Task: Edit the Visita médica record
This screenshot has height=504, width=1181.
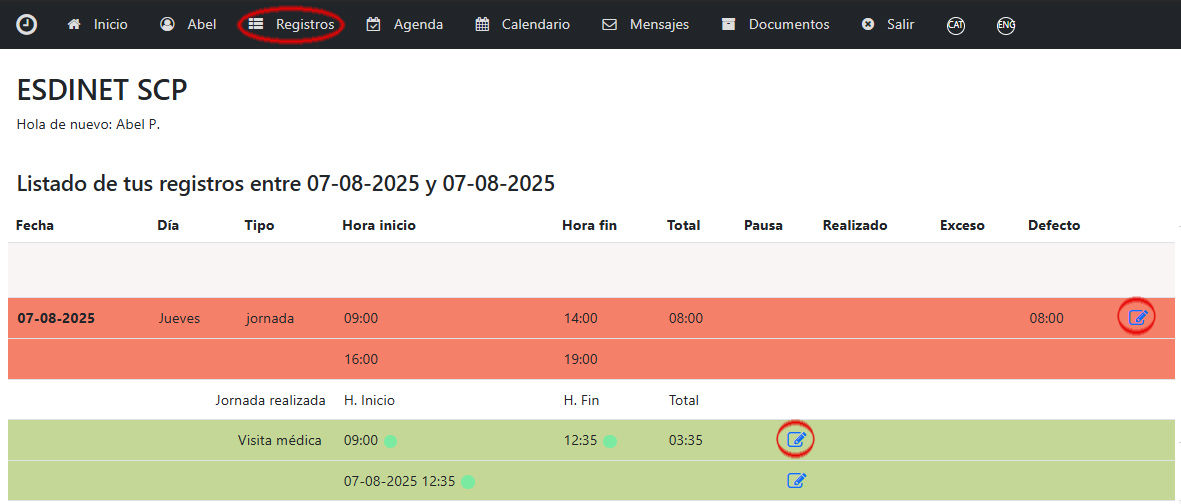Action: click(796, 440)
